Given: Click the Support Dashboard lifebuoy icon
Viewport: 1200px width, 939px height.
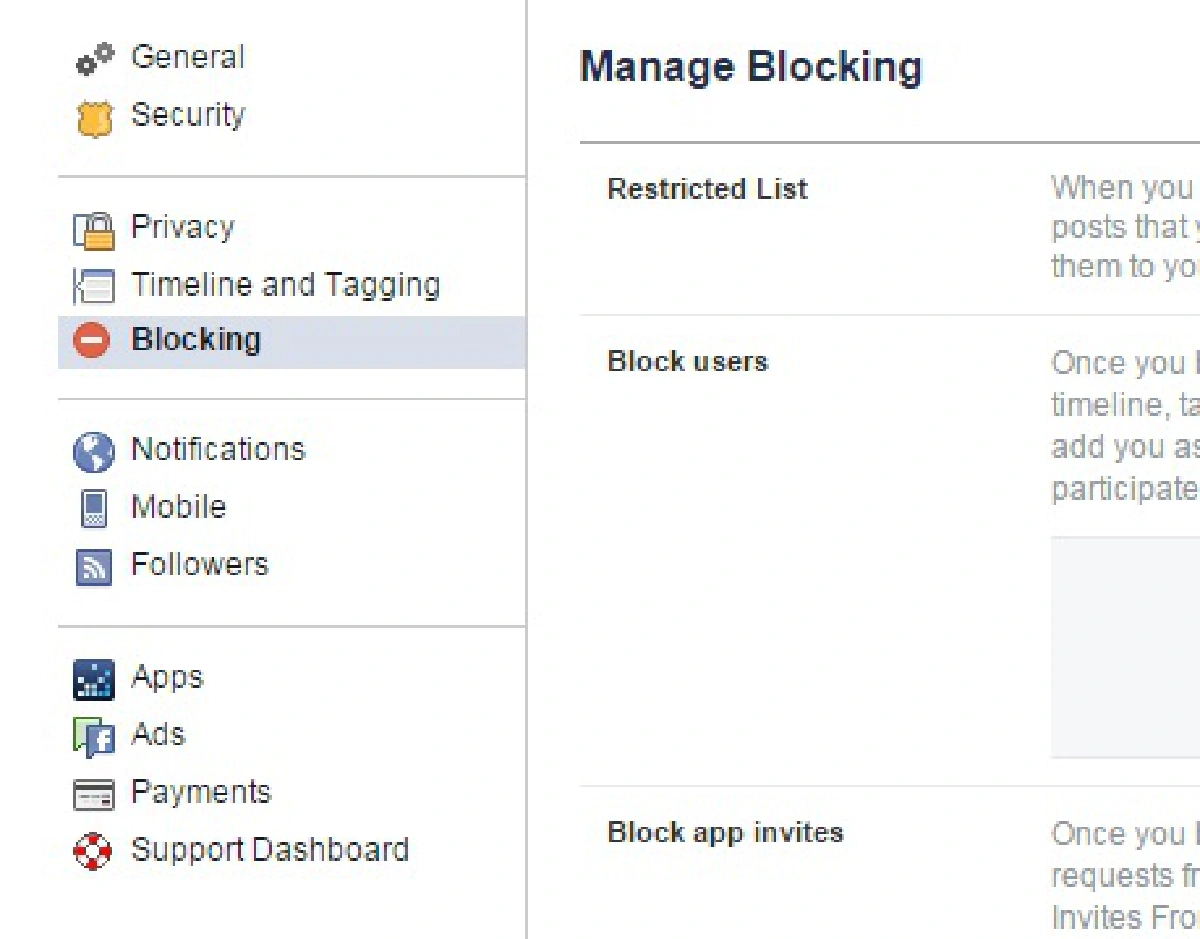Looking at the screenshot, I should [x=94, y=852].
